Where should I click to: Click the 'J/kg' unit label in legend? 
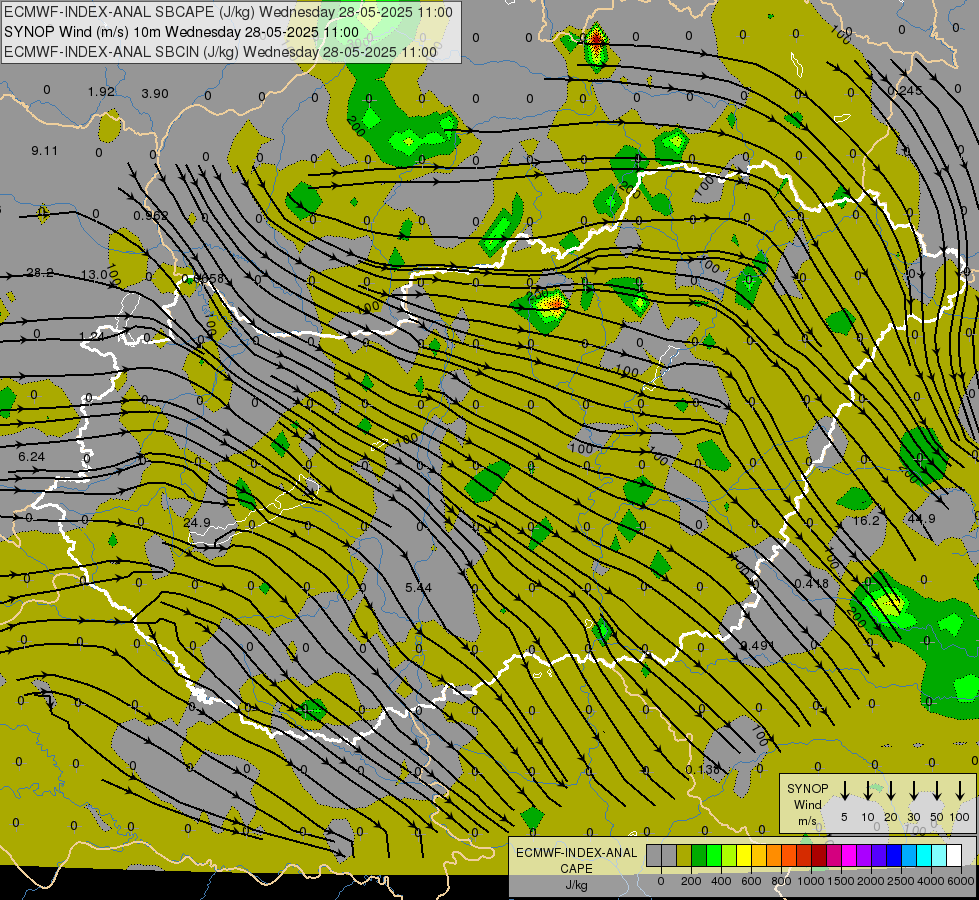[x=576, y=884]
